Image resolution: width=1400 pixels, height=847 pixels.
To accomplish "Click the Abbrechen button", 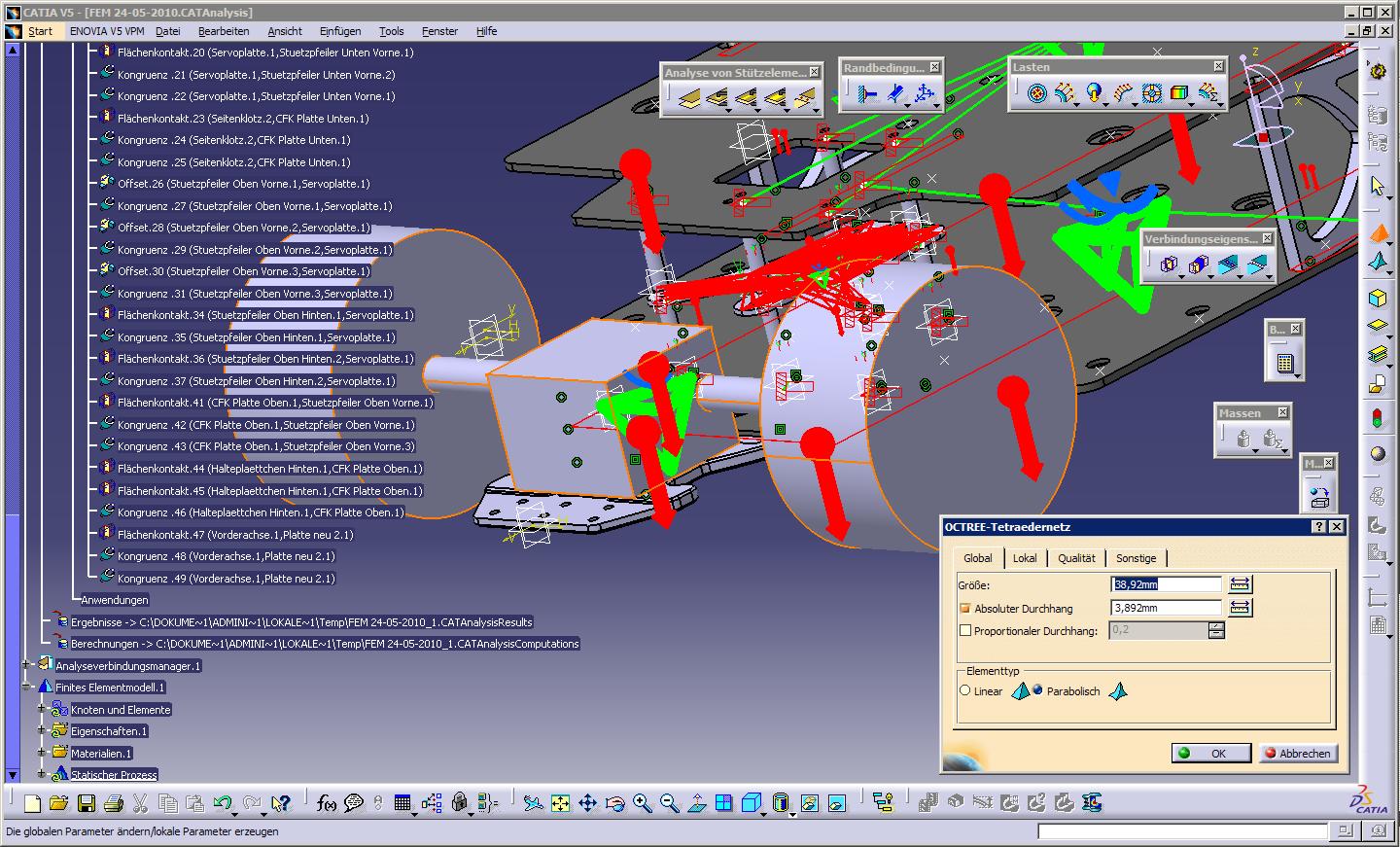I will 1298,753.
